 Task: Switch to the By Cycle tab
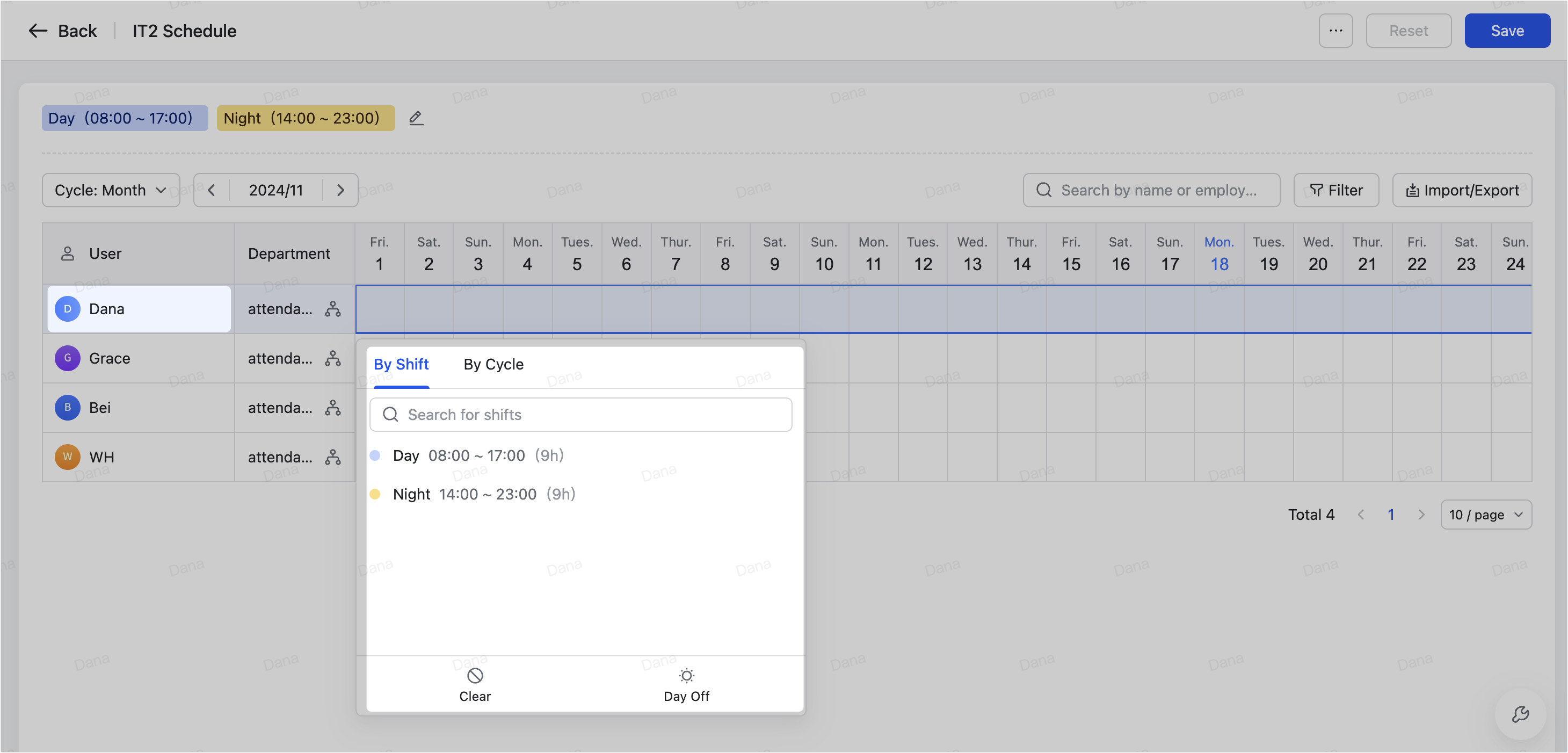point(493,365)
